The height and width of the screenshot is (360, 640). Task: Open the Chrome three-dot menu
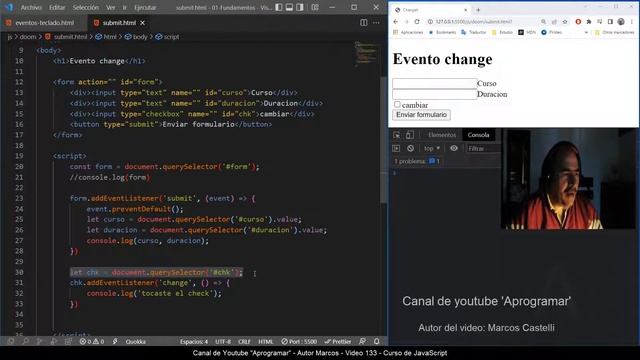[x=632, y=22]
